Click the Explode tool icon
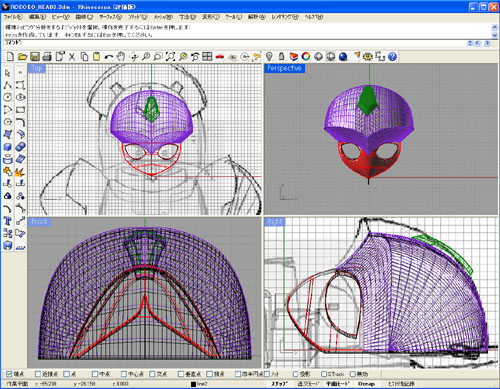The image size is (500, 389). (20, 172)
